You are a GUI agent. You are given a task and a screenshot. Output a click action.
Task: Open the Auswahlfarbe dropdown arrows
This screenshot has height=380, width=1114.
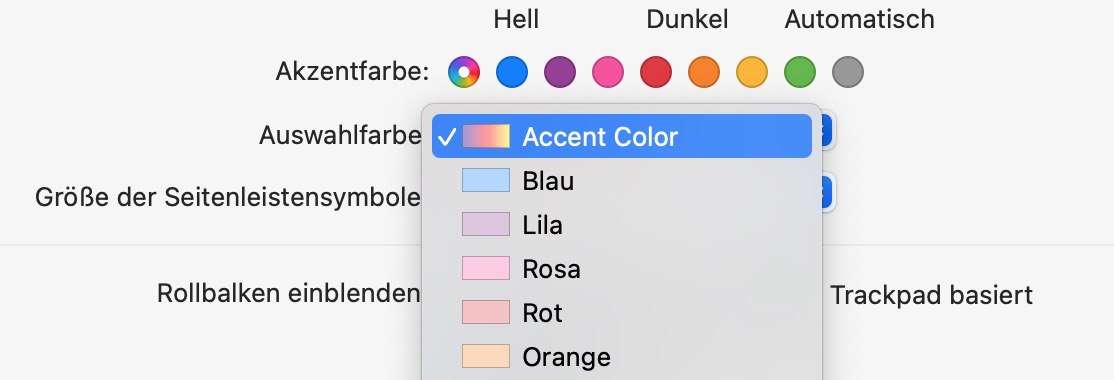(828, 132)
